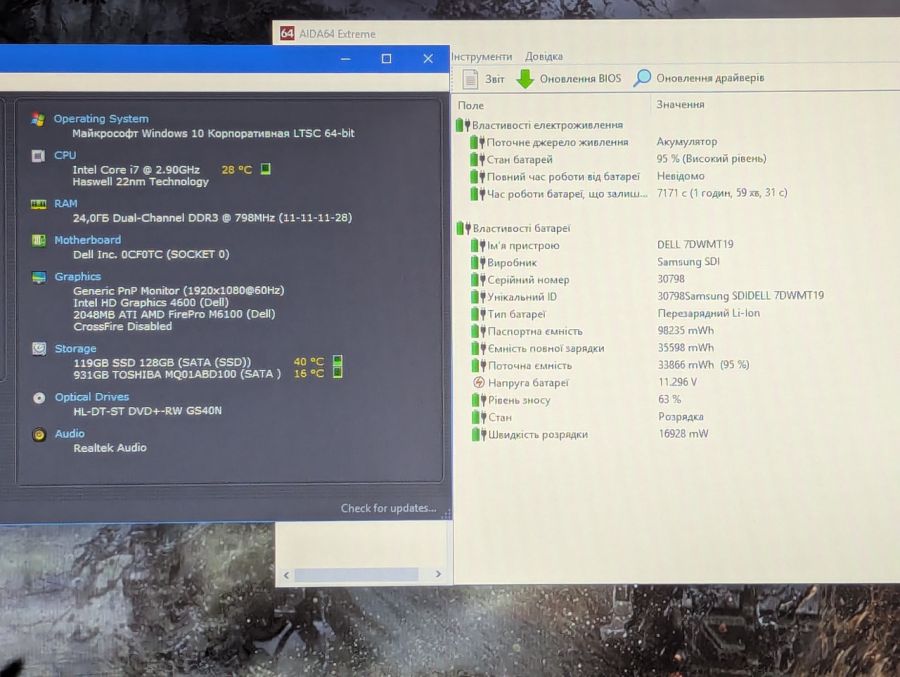Open the Storage section link
900x677 pixels.
click(75, 349)
